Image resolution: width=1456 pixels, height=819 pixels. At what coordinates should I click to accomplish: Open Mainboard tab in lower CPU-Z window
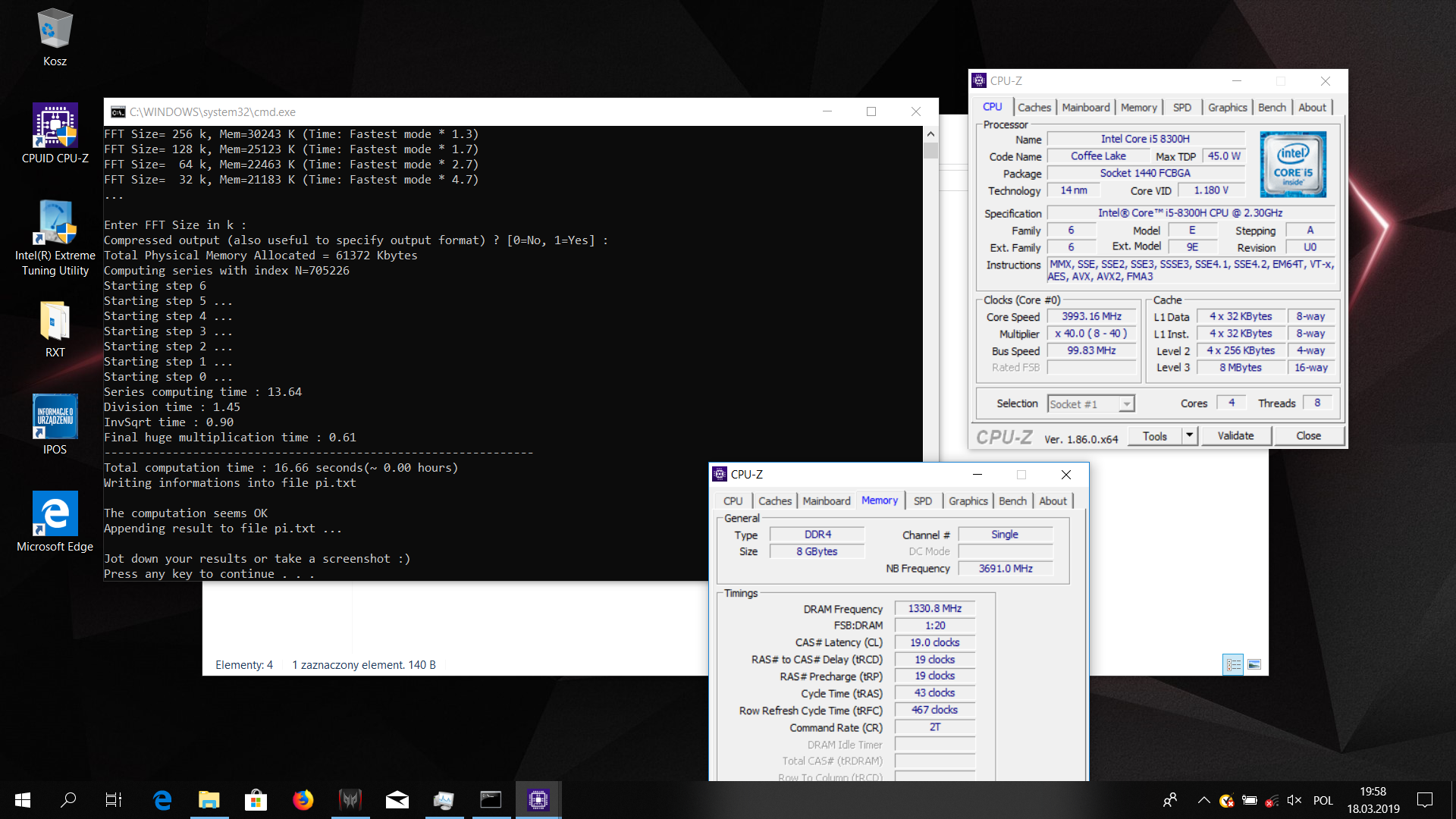click(826, 501)
